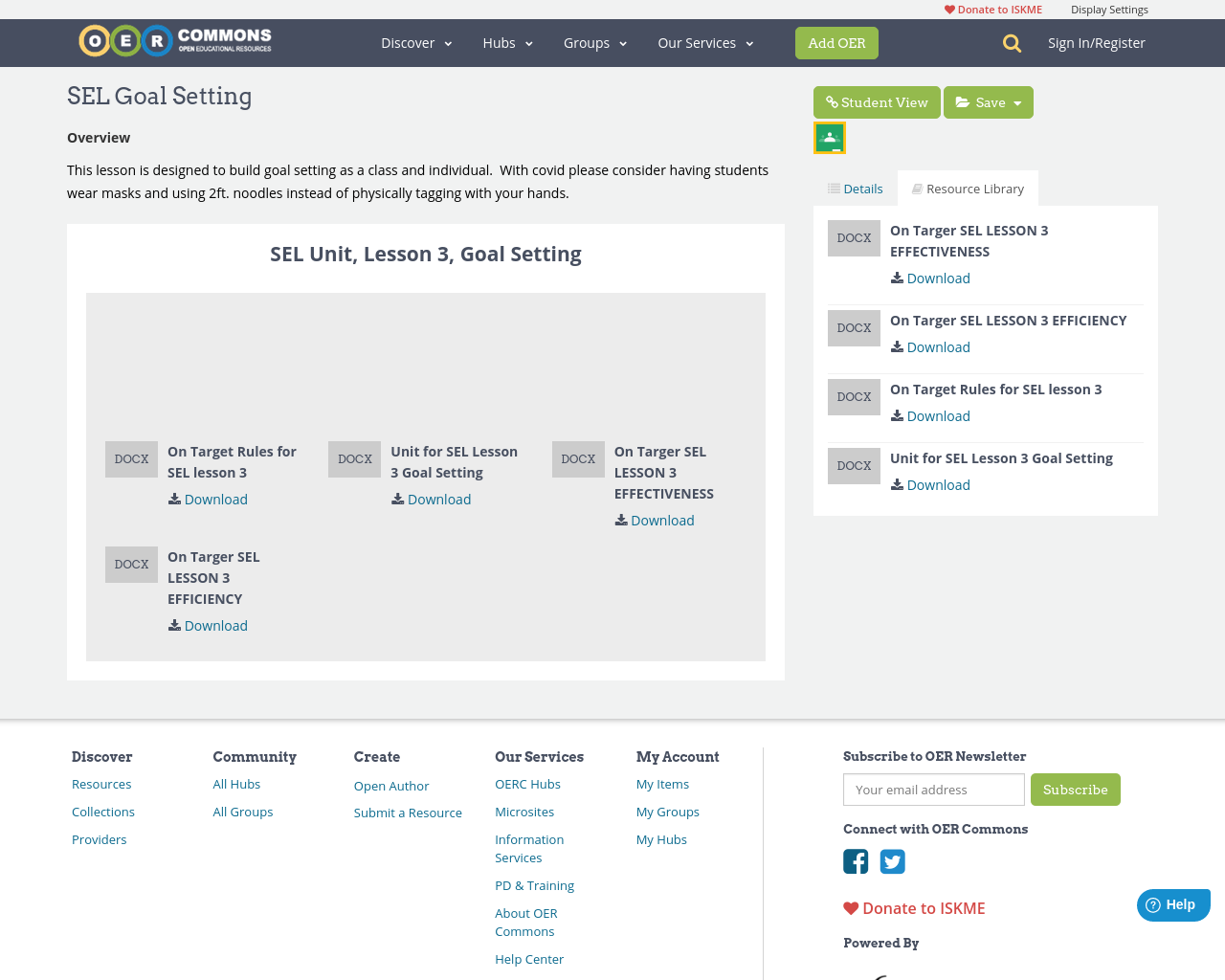
Task: Open the Help widget
Action: [x=1171, y=903]
